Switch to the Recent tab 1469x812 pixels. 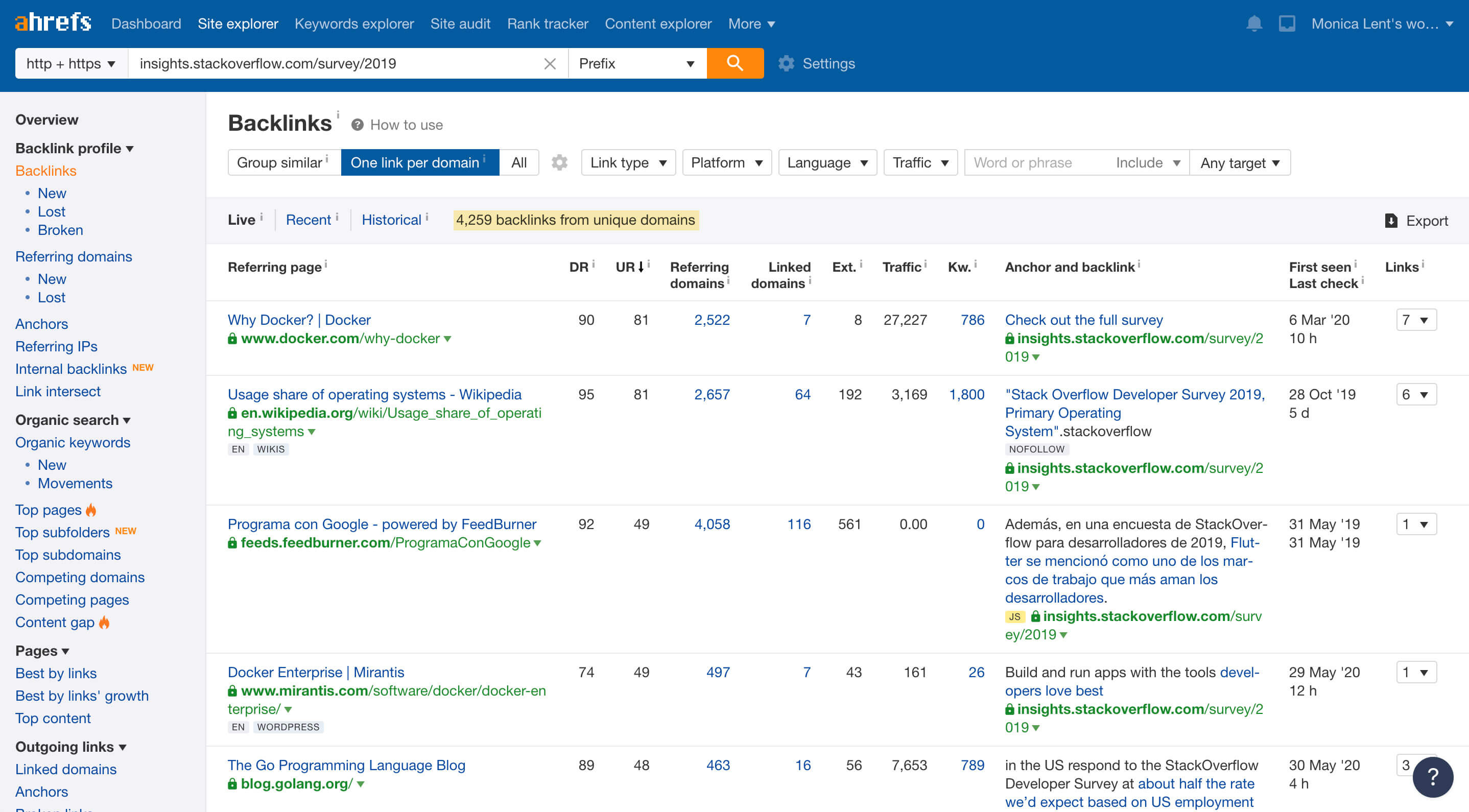[308, 220]
